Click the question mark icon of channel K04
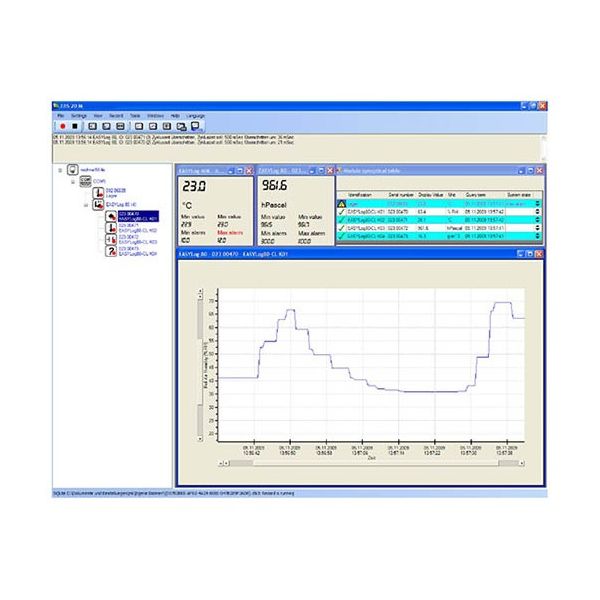600x600 pixels. (x=111, y=251)
